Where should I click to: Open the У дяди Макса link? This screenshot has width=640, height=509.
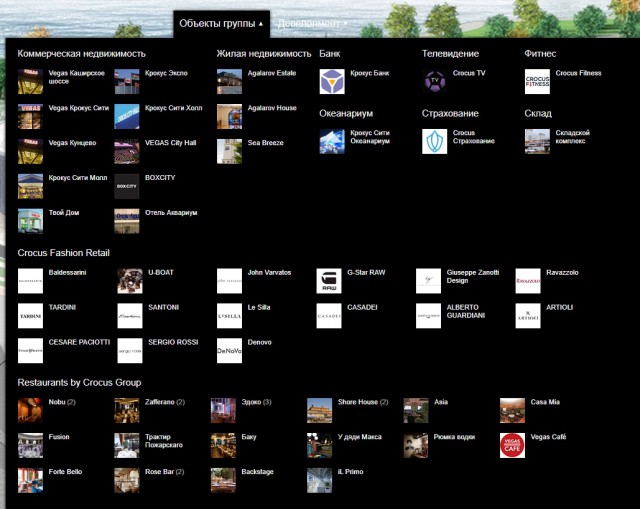click(360, 437)
